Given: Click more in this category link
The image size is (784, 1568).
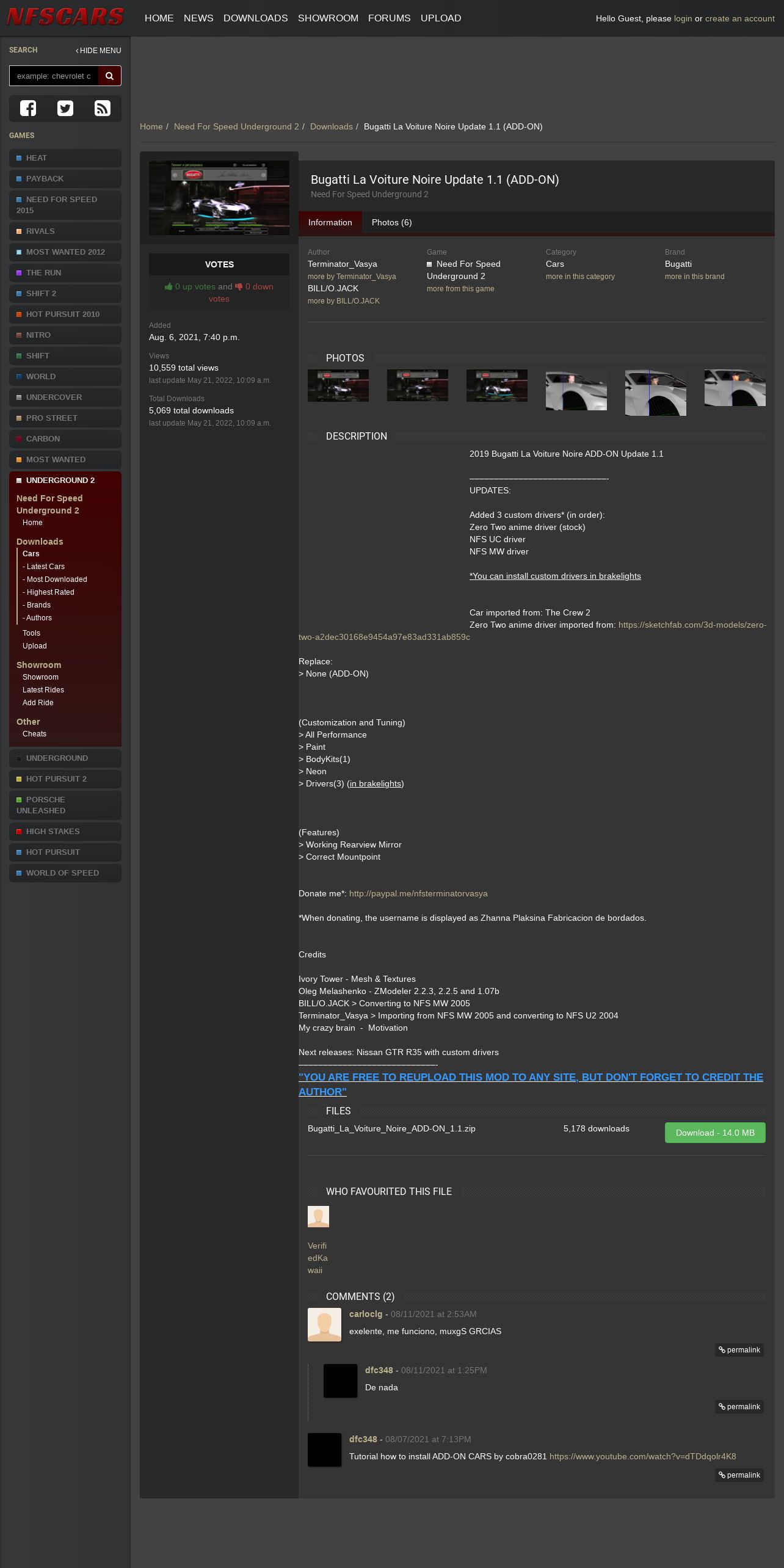Looking at the screenshot, I should coord(580,277).
